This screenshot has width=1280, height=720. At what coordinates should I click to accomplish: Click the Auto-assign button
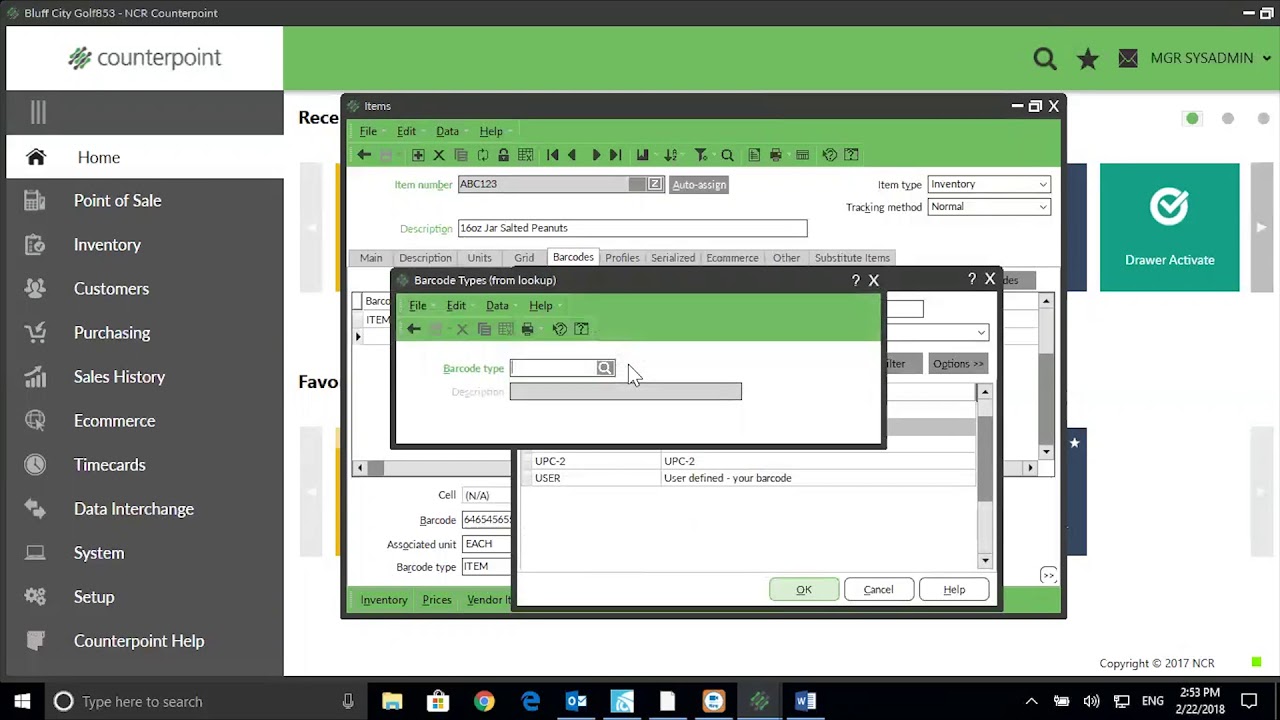(x=699, y=185)
